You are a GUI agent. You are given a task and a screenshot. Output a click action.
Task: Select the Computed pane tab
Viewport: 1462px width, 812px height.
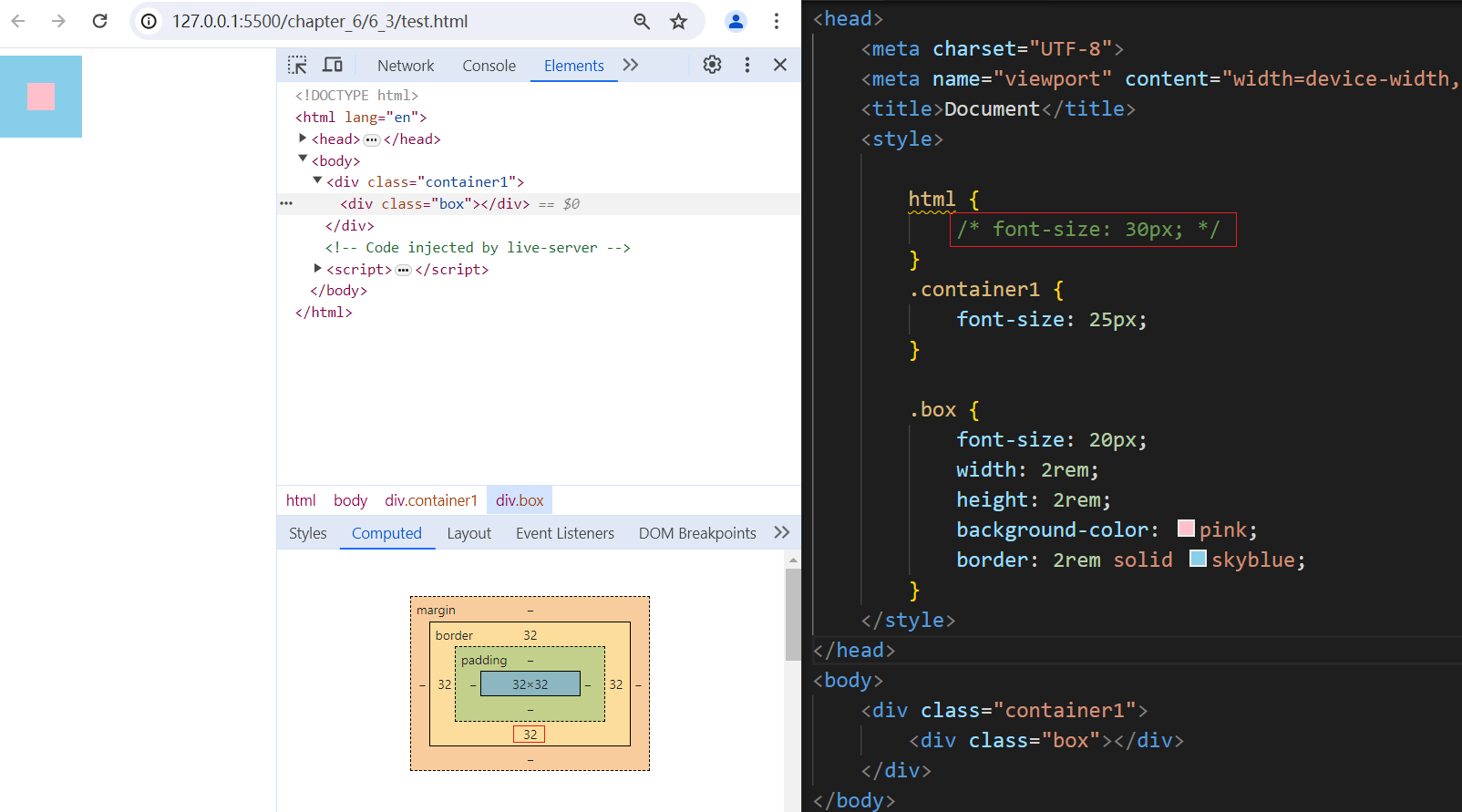click(386, 533)
